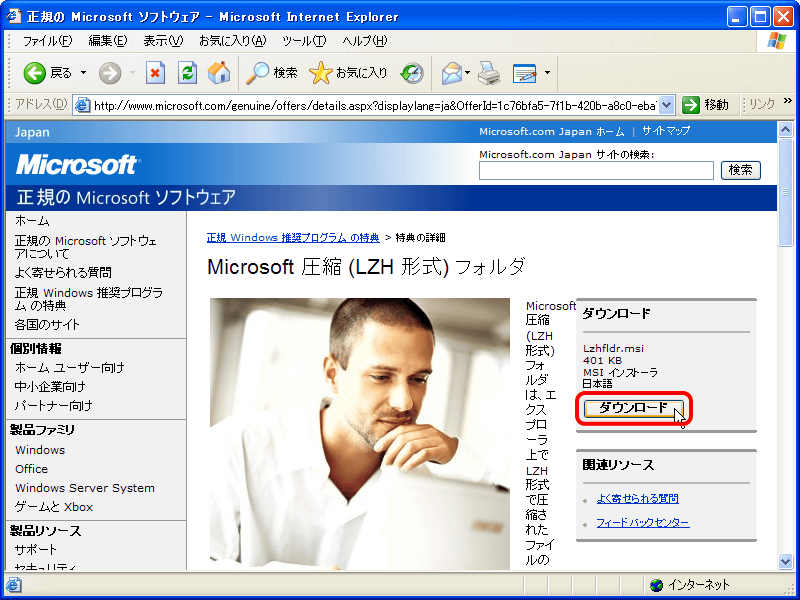Expand the Links (リンク) toolbar chevron
Screen dimensions: 800x600
coord(788,101)
